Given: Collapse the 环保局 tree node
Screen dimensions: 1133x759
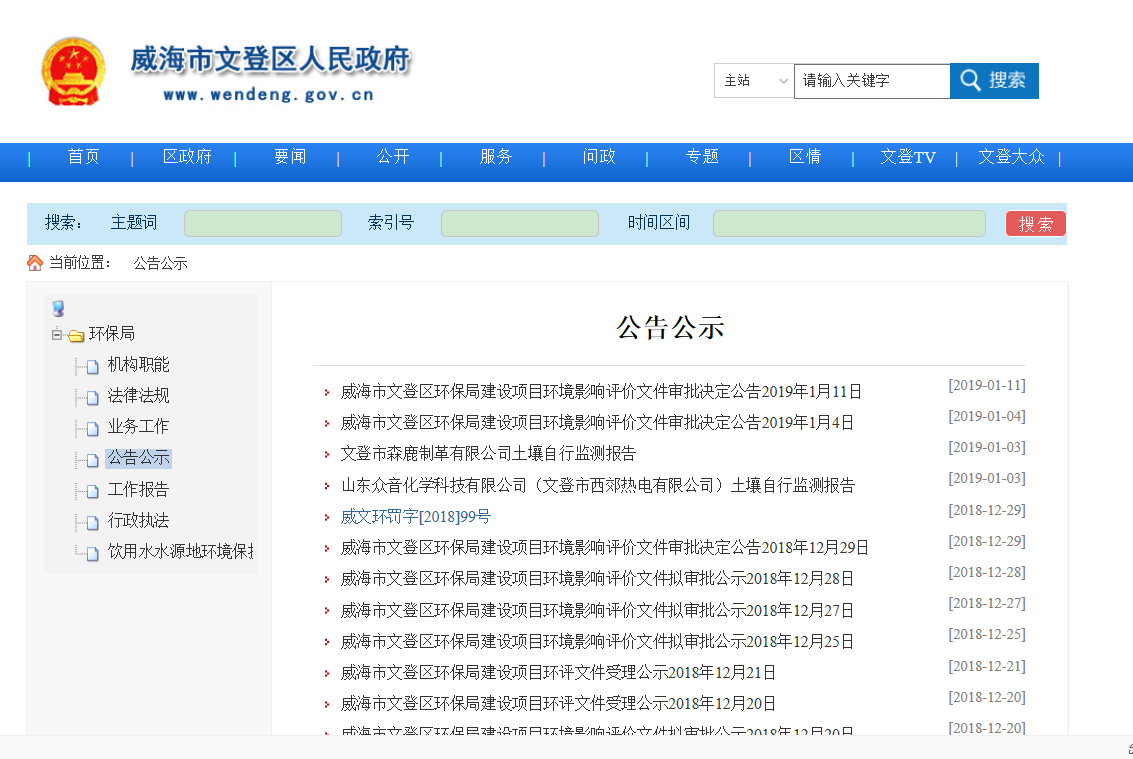Looking at the screenshot, I should [57, 334].
